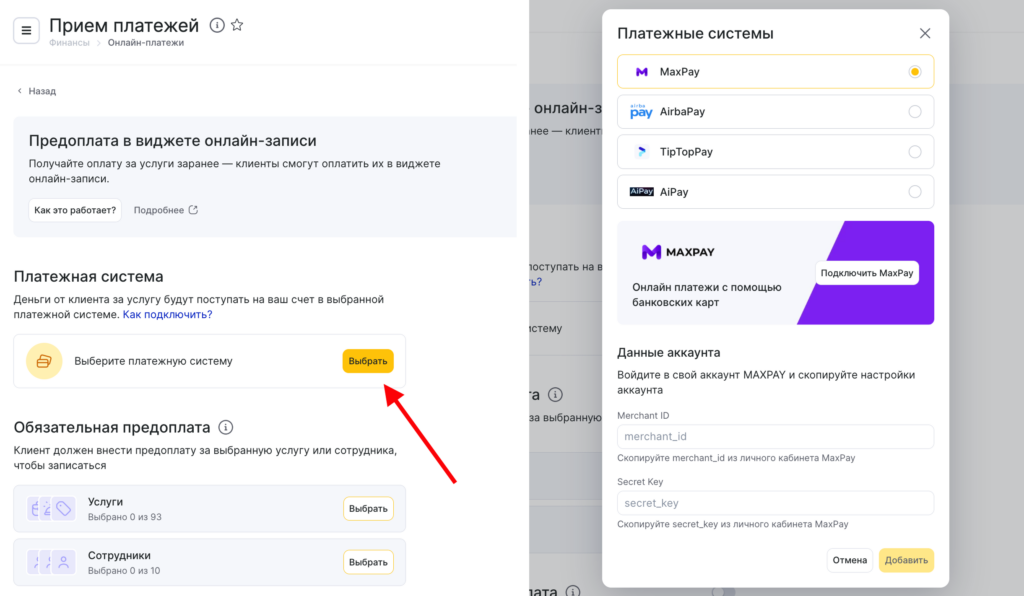Viewport: 1024px width, 596px height.
Task: Click into the Merchant ID field
Action: [x=775, y=437]
